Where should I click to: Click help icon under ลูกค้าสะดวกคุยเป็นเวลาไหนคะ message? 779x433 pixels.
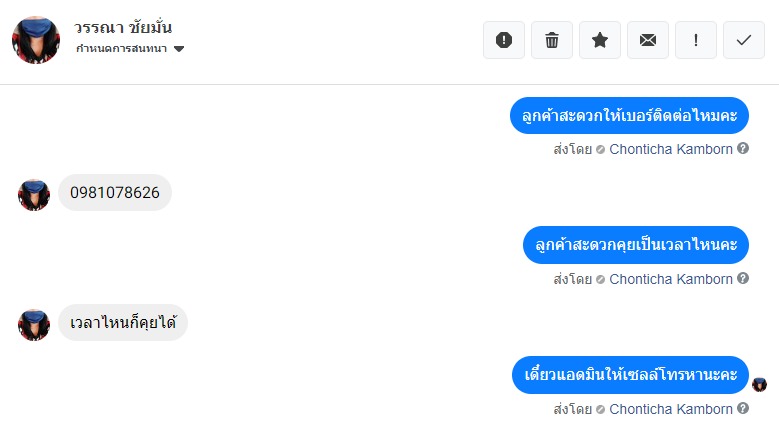pyautogui.click(x=743, y=279)
